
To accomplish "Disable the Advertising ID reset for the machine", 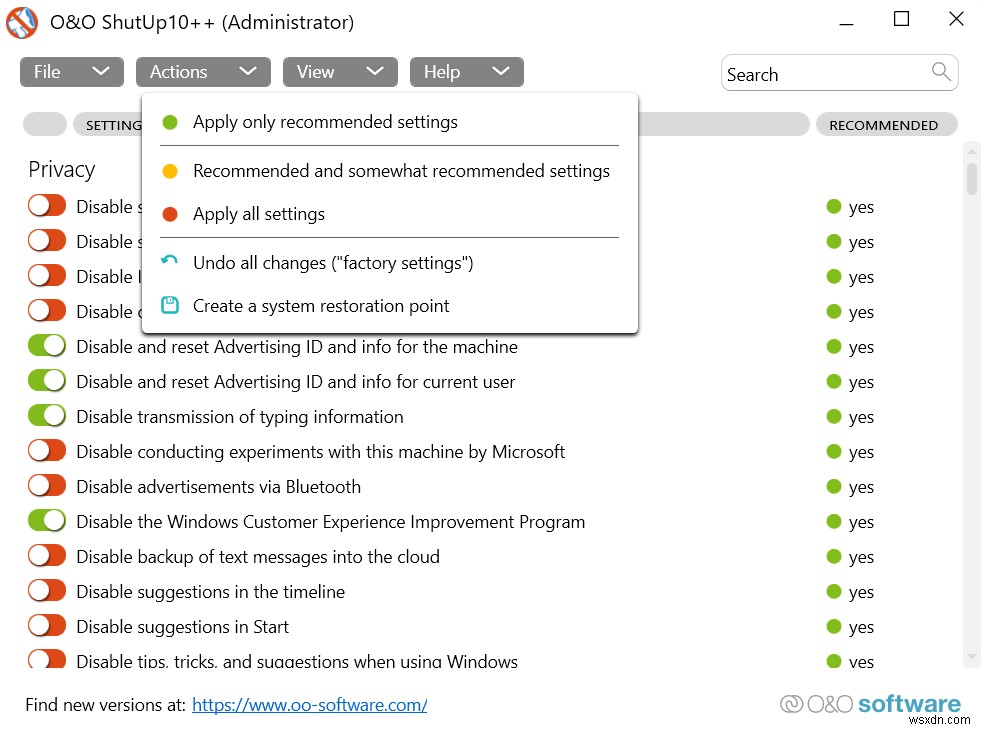I will pos(46,345).
